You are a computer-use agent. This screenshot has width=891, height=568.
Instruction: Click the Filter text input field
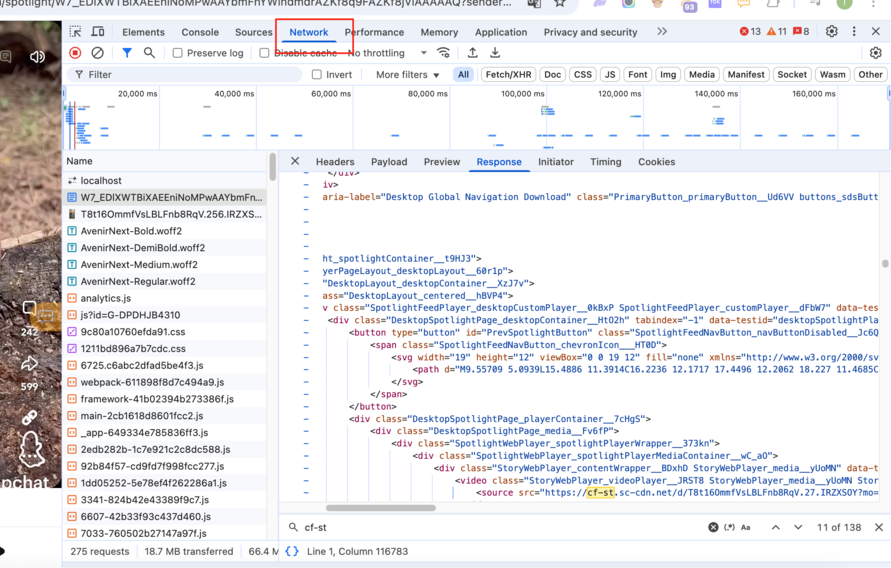[x=190, y=75]
